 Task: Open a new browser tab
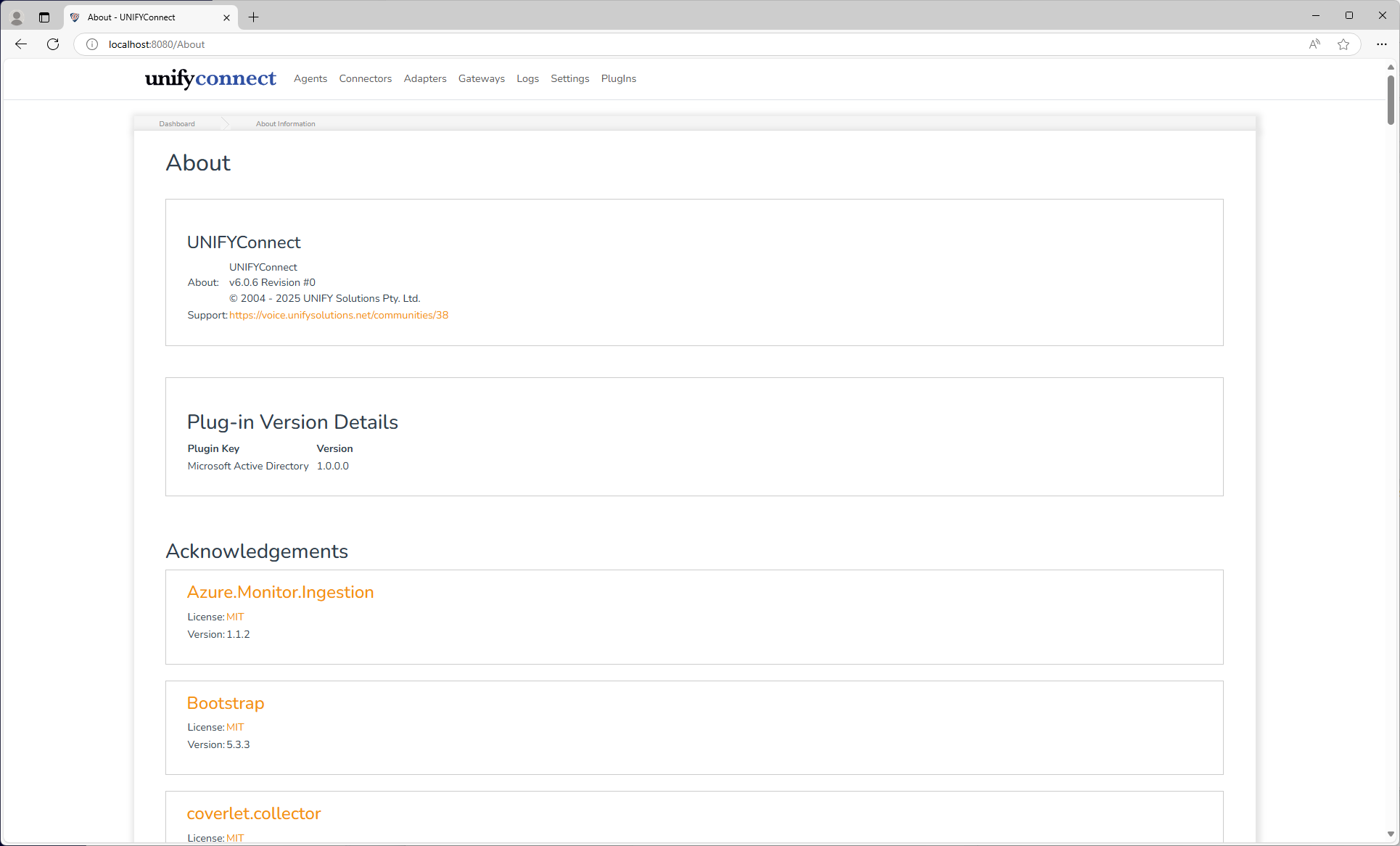pos(253,17)
